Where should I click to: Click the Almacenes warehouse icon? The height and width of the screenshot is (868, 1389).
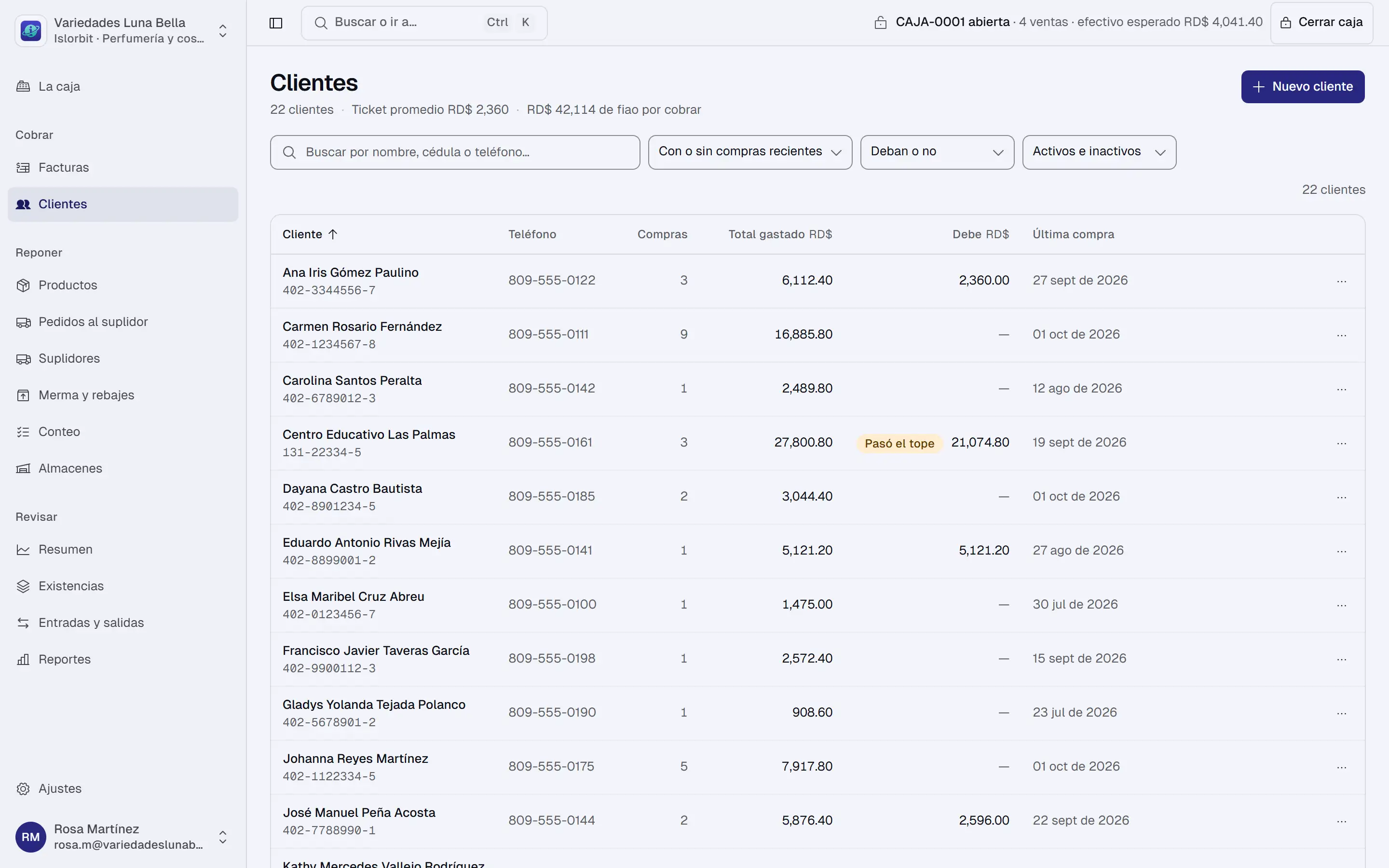click(x=23, y=468)
